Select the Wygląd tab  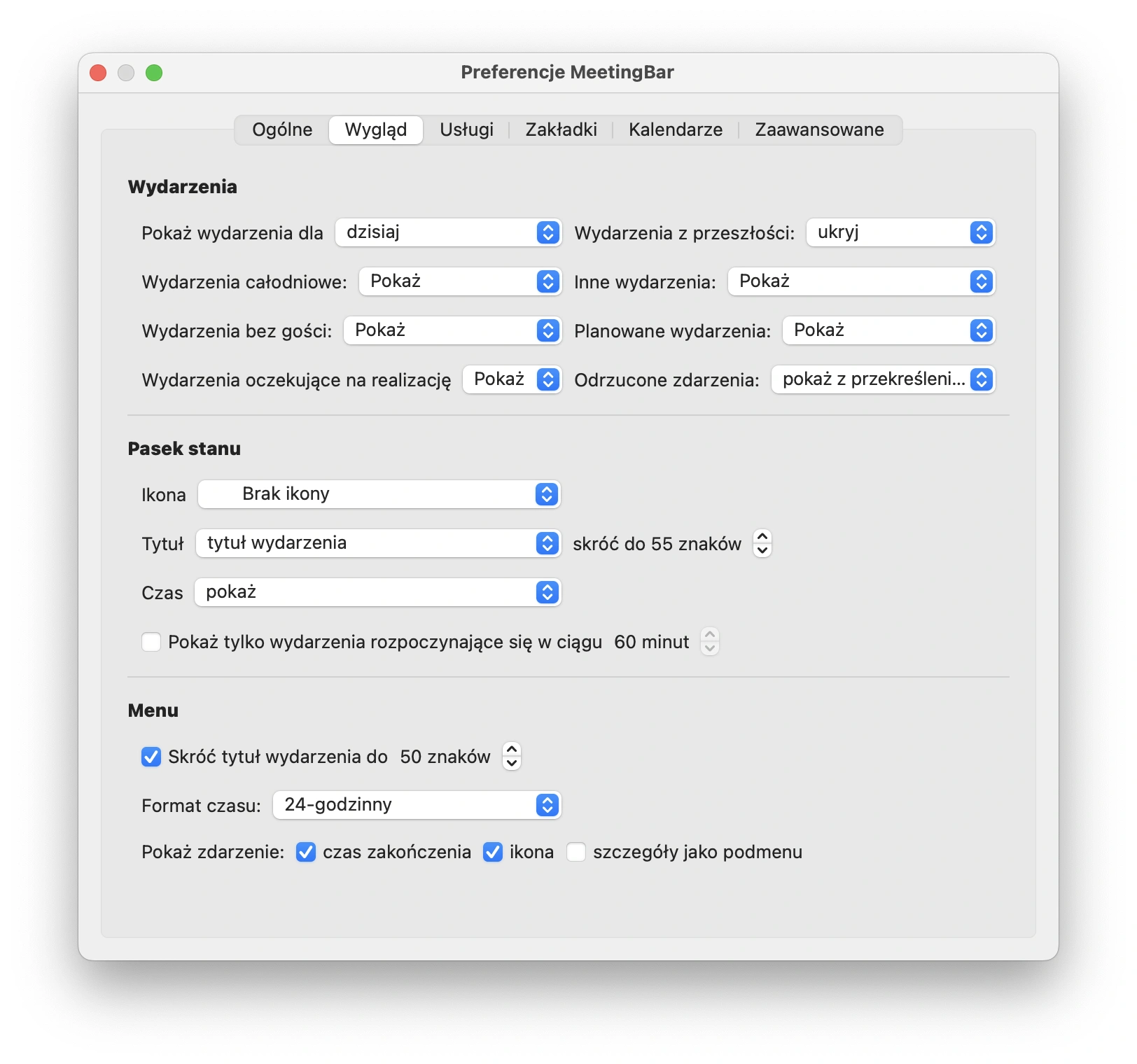tap(376, 130)
